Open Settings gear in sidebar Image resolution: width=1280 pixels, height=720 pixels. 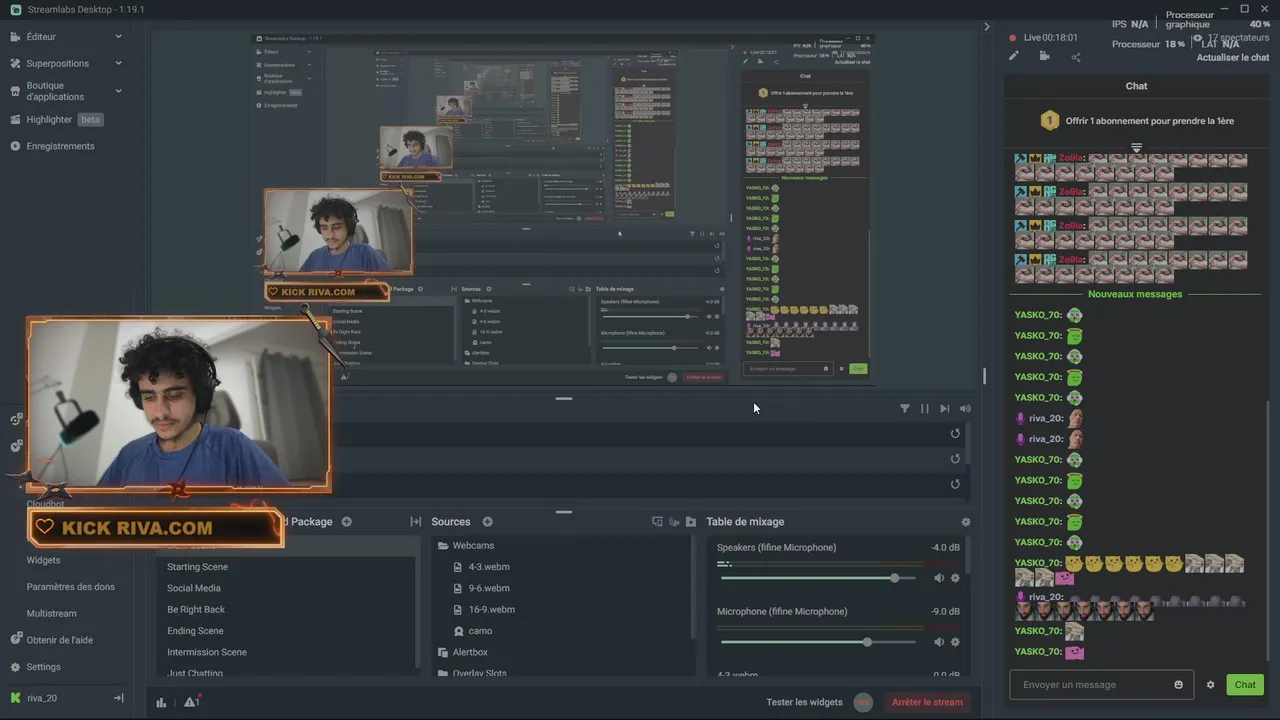16,667
